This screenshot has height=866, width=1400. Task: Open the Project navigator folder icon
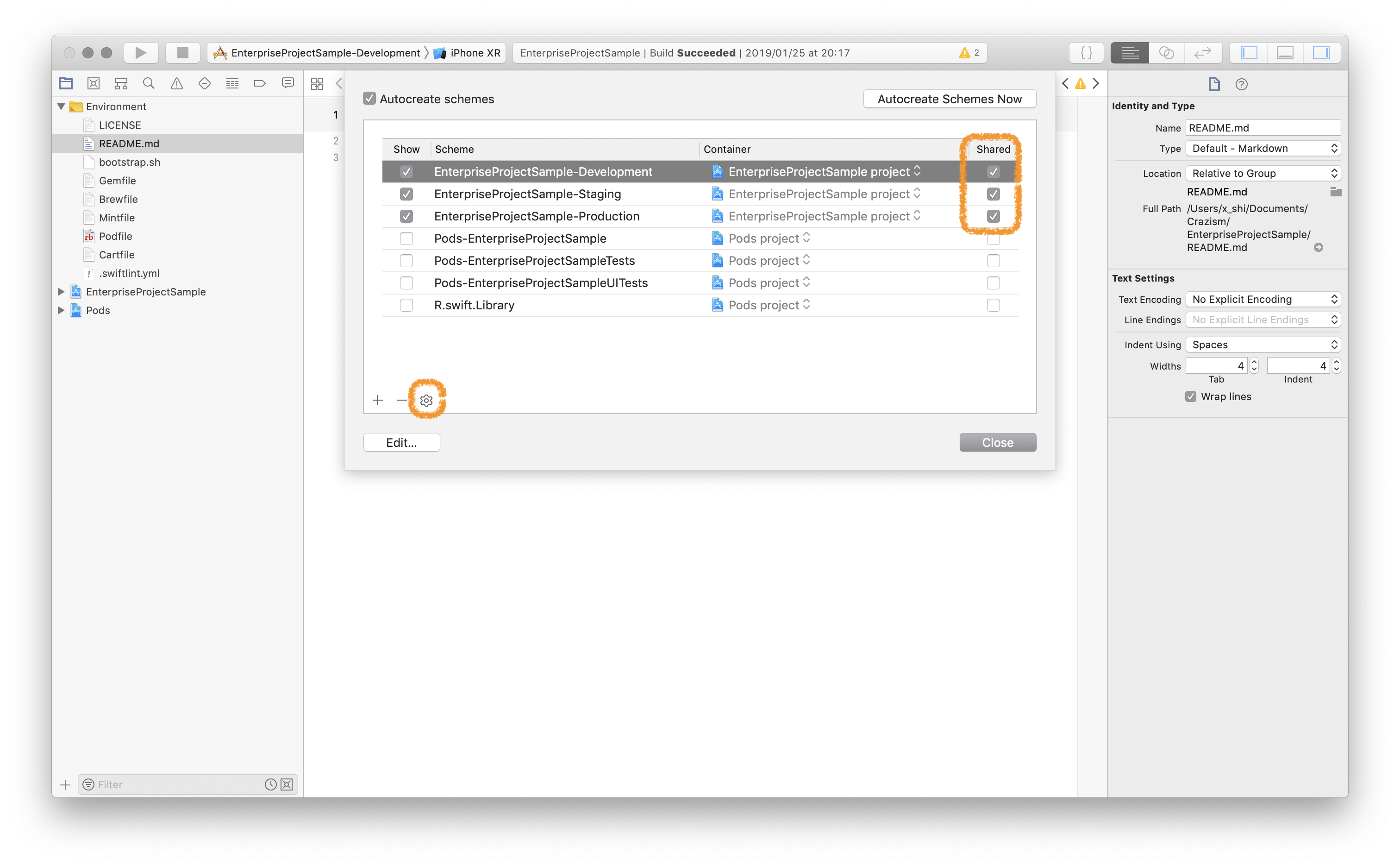click(x=66, y=84)
